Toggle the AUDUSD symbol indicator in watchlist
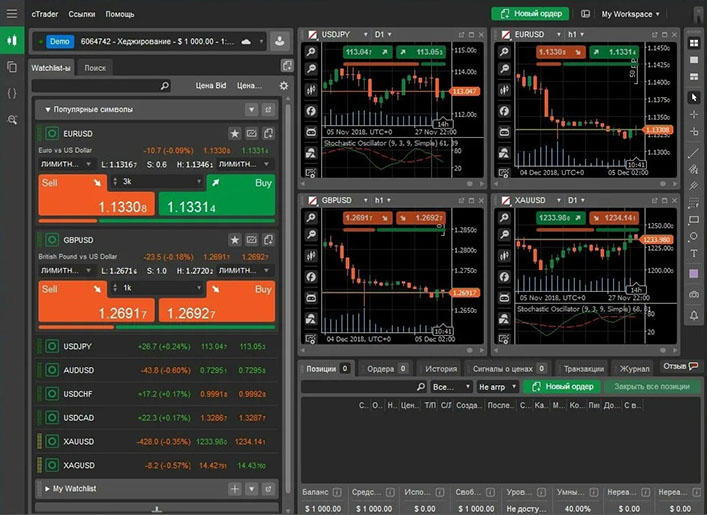Screen dimensions: 707x515 click(x=52, y=370)
